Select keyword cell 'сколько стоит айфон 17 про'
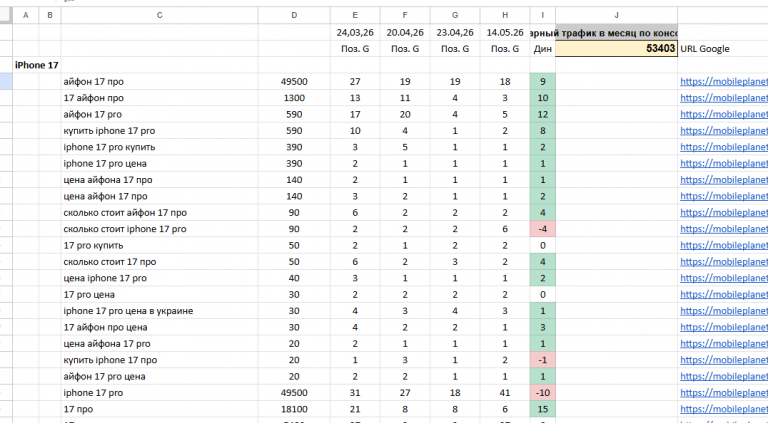768x423 pixels. click(160, 212)
